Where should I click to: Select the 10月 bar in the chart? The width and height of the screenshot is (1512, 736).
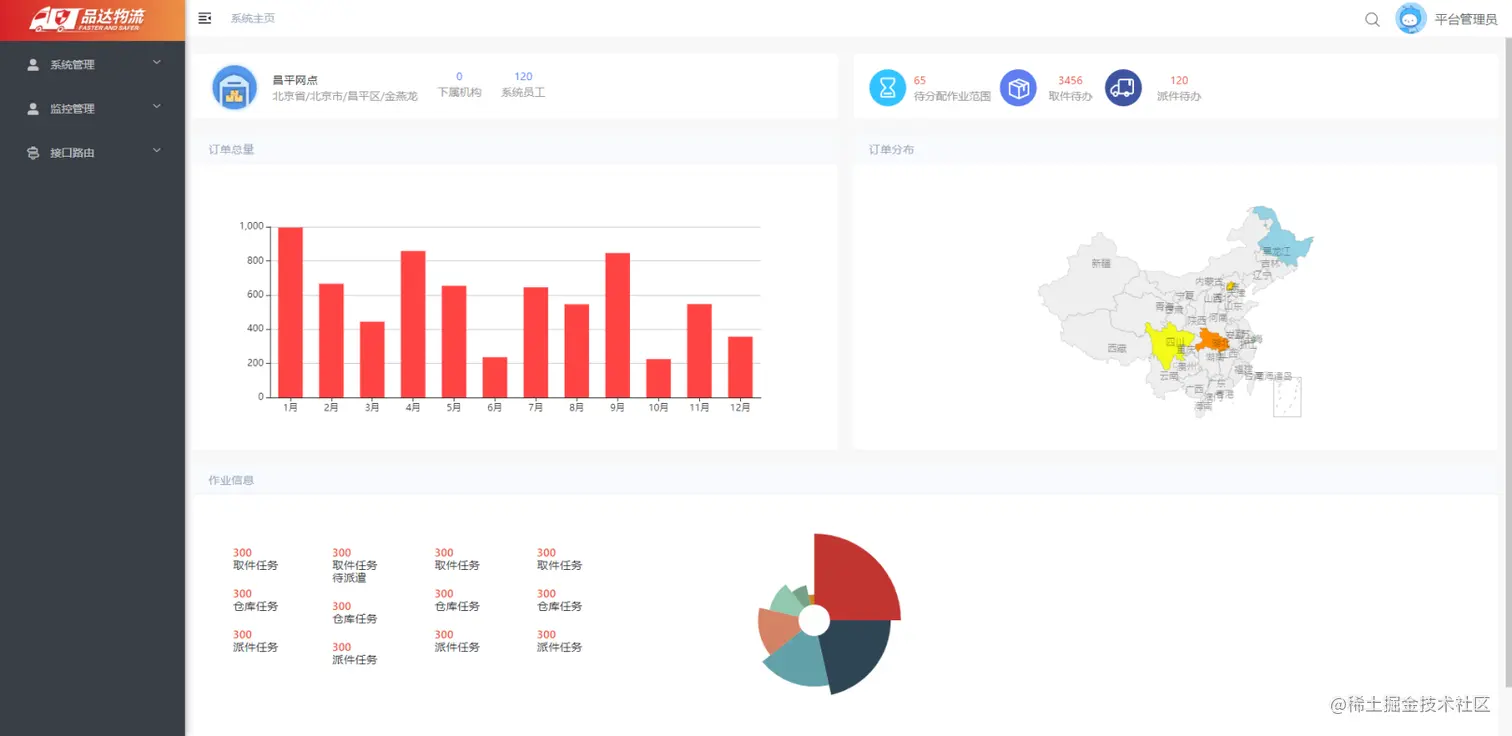point(658,378)
